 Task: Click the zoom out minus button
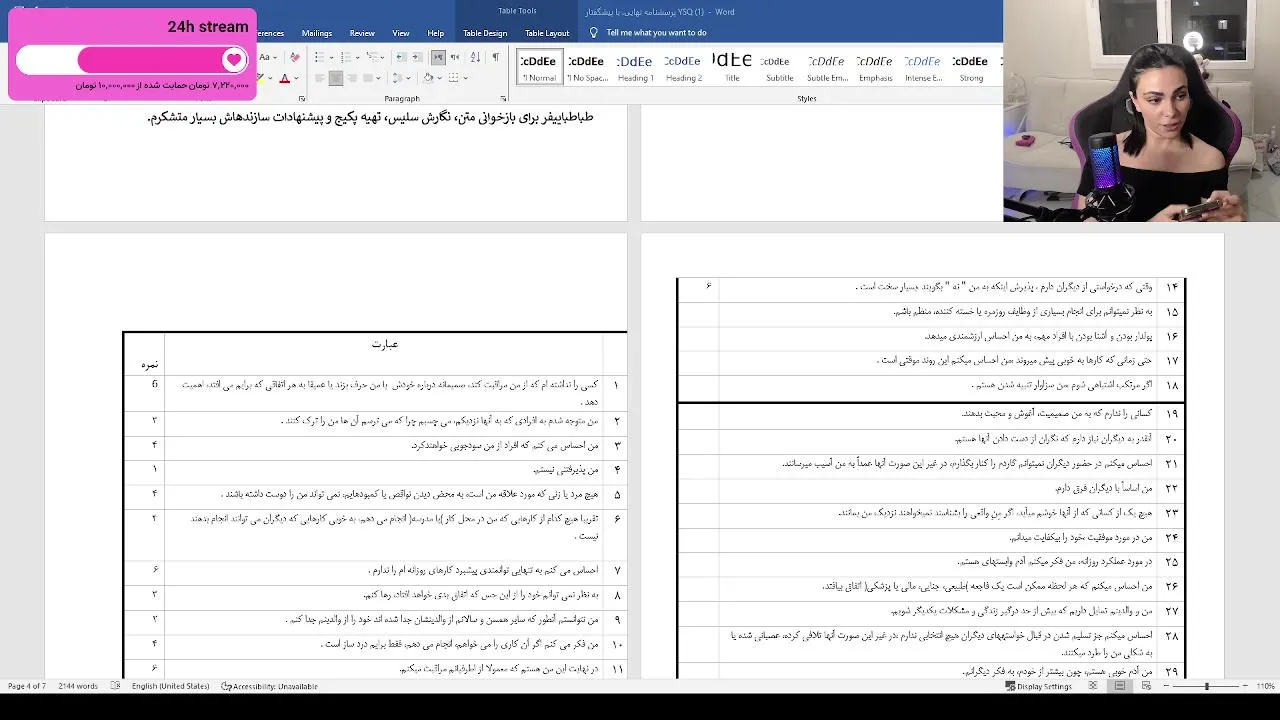1166,686
